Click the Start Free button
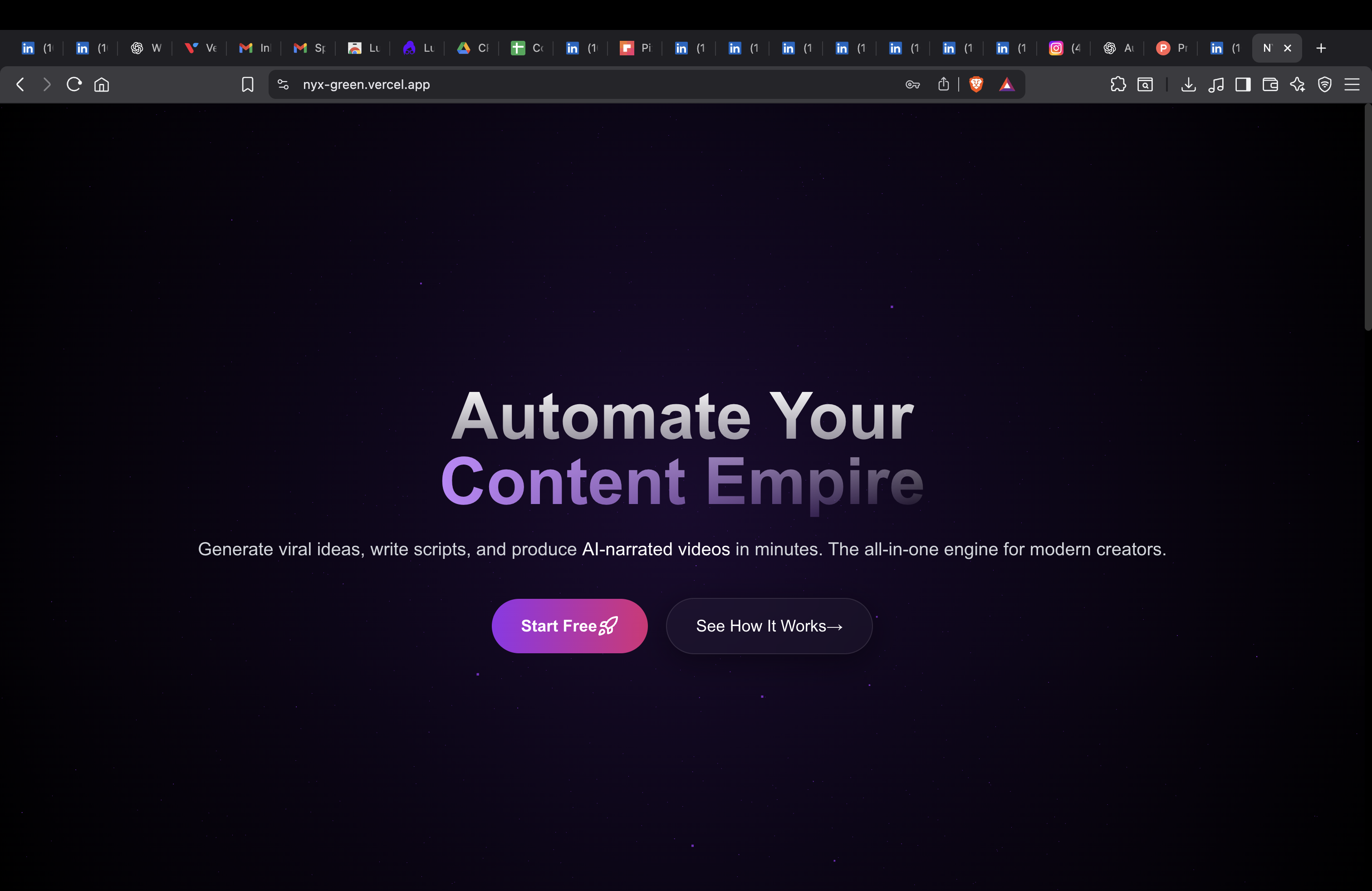Viewport: 1372px width, 891px height. [x=569, y=626]
